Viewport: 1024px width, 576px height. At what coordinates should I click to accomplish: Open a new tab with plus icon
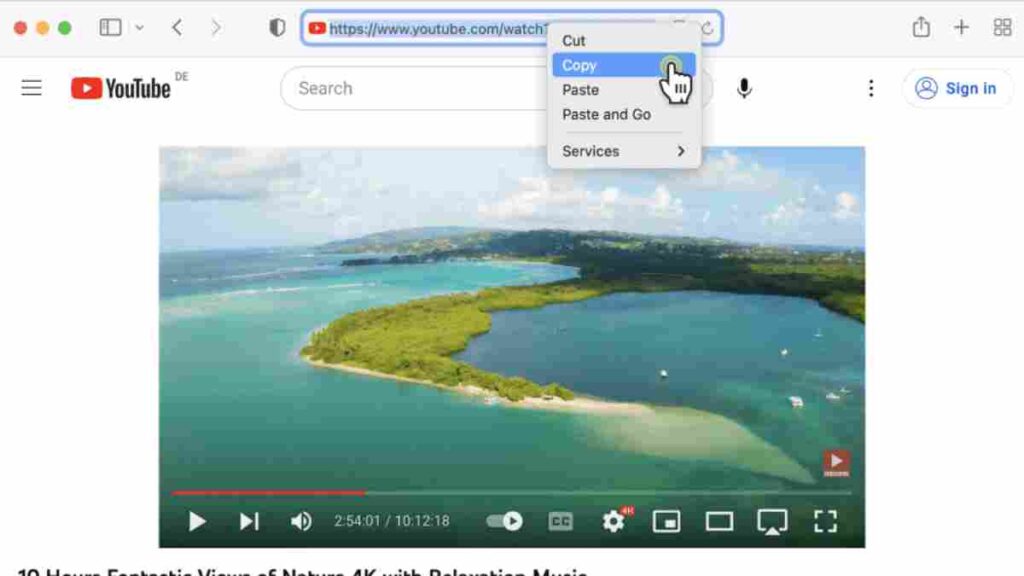point(961,27)
